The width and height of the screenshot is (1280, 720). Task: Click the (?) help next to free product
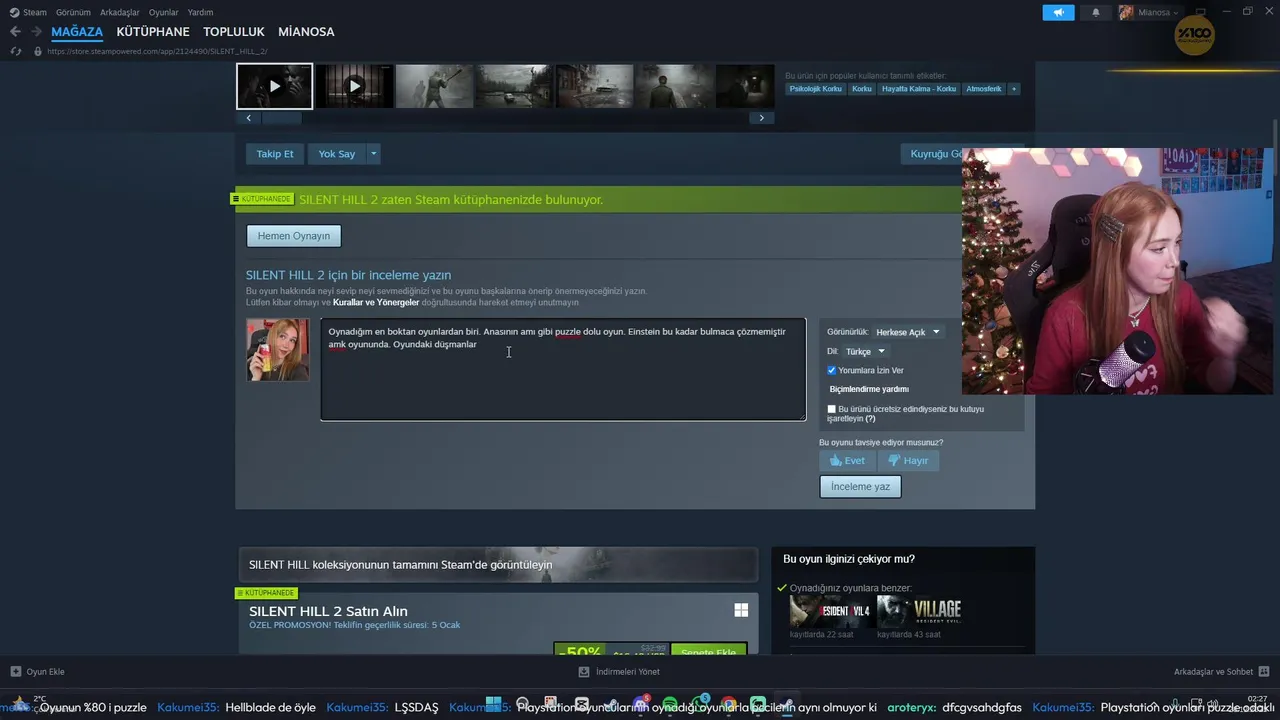point(870,419)
